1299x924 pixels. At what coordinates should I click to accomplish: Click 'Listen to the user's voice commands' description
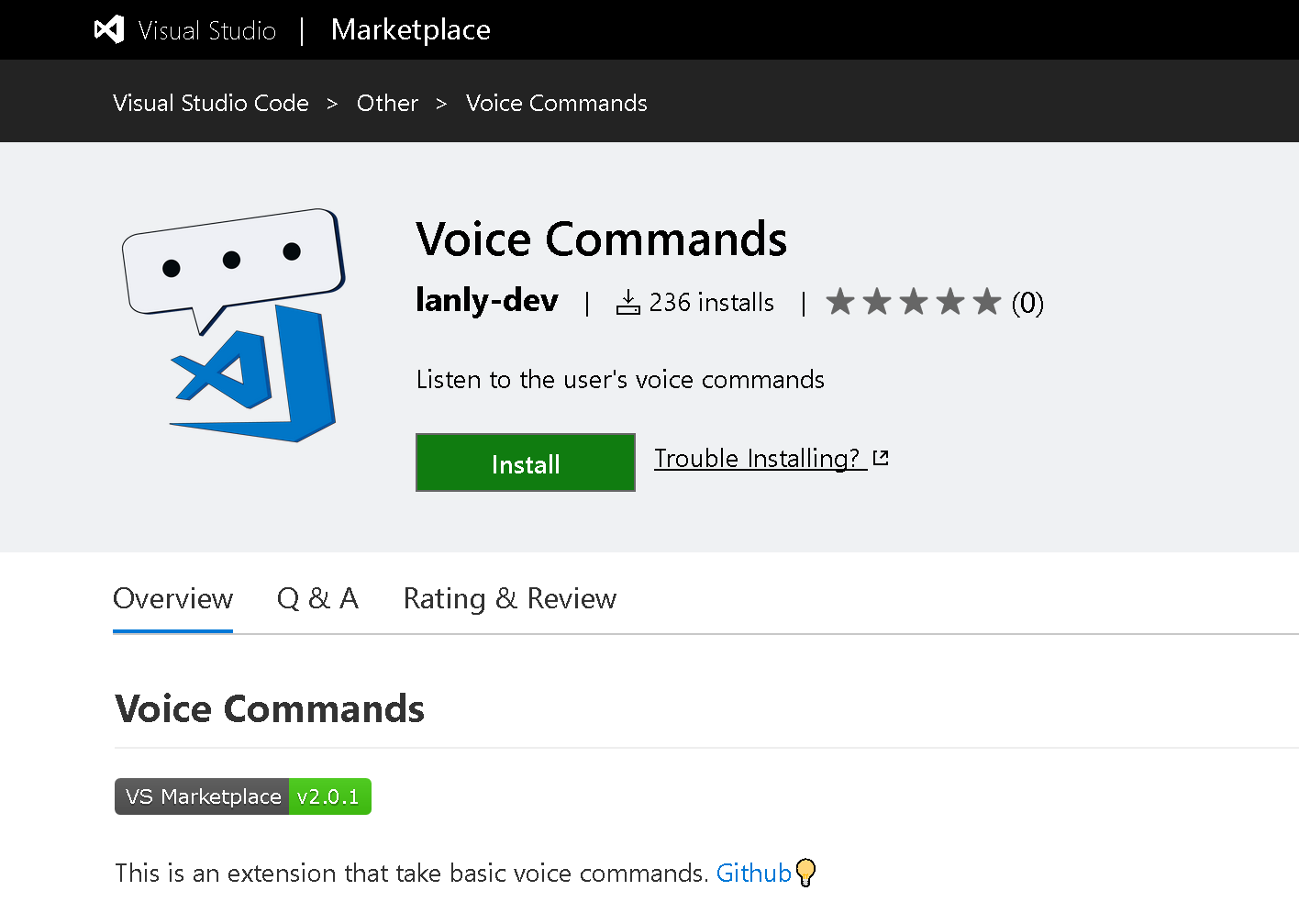point(620,380)
